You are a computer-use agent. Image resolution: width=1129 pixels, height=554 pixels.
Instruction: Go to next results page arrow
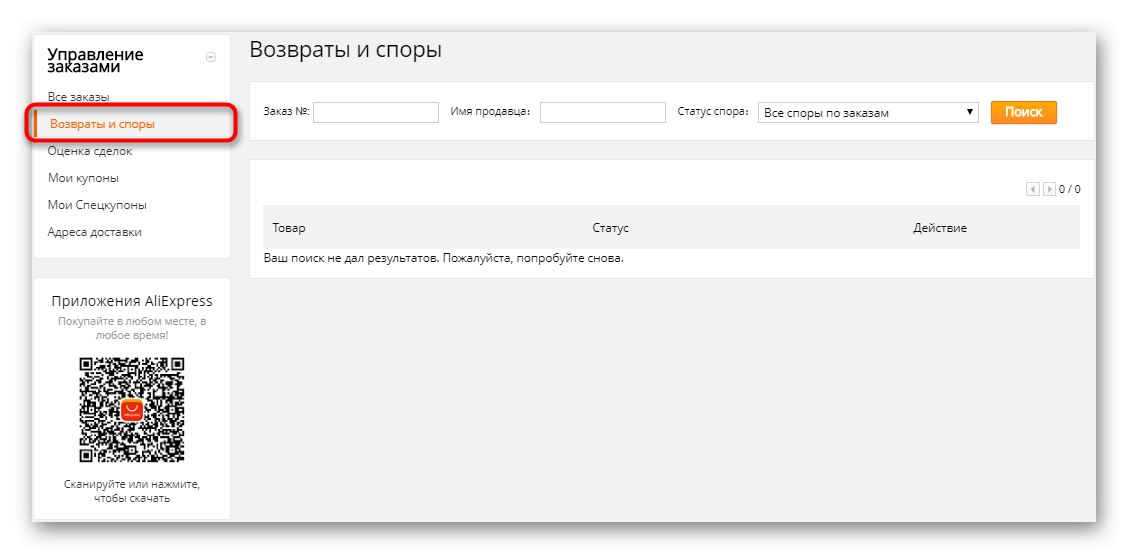[x=1049, y=189]
